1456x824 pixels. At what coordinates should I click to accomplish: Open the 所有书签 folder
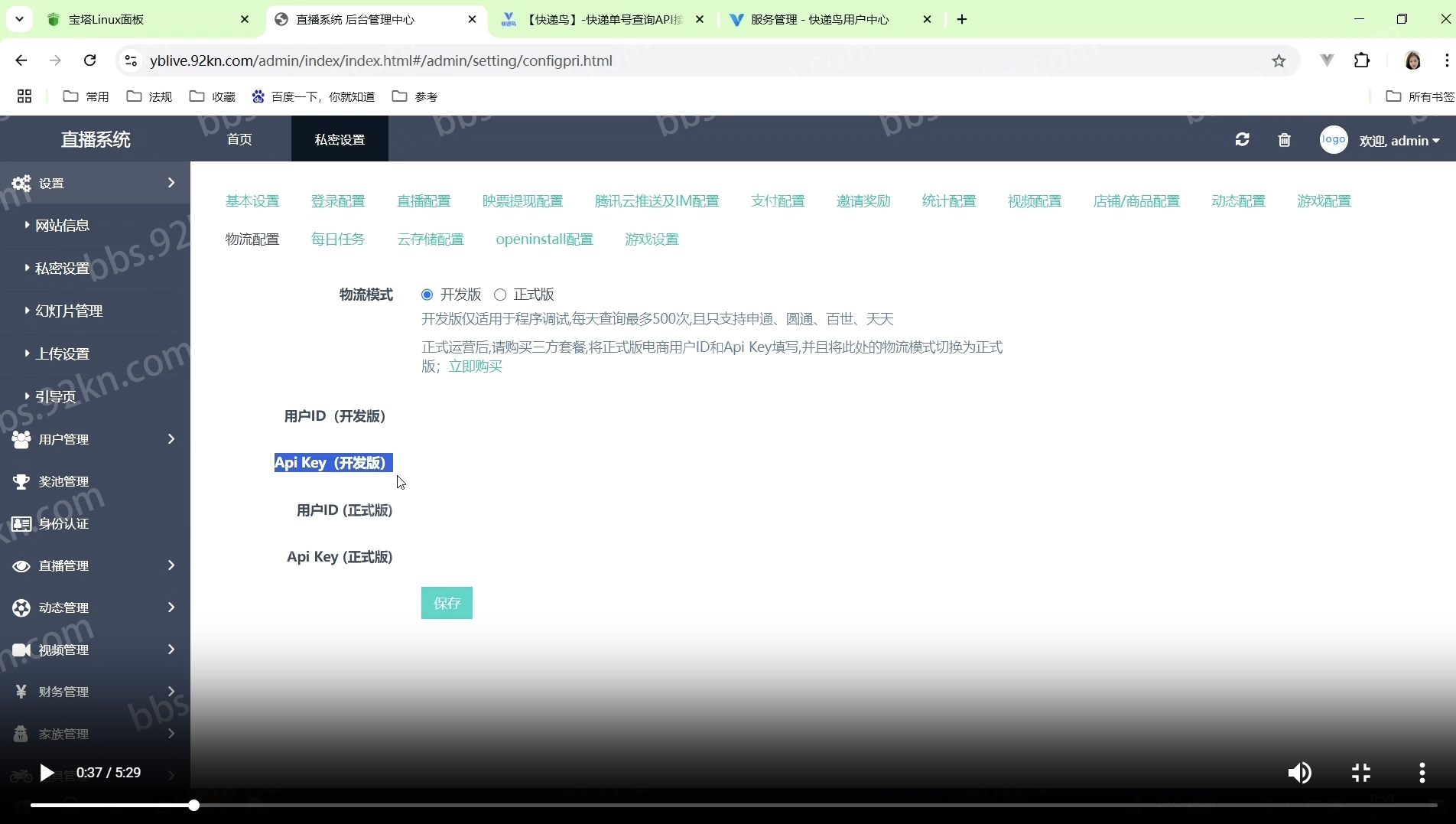click(1420, 96)
